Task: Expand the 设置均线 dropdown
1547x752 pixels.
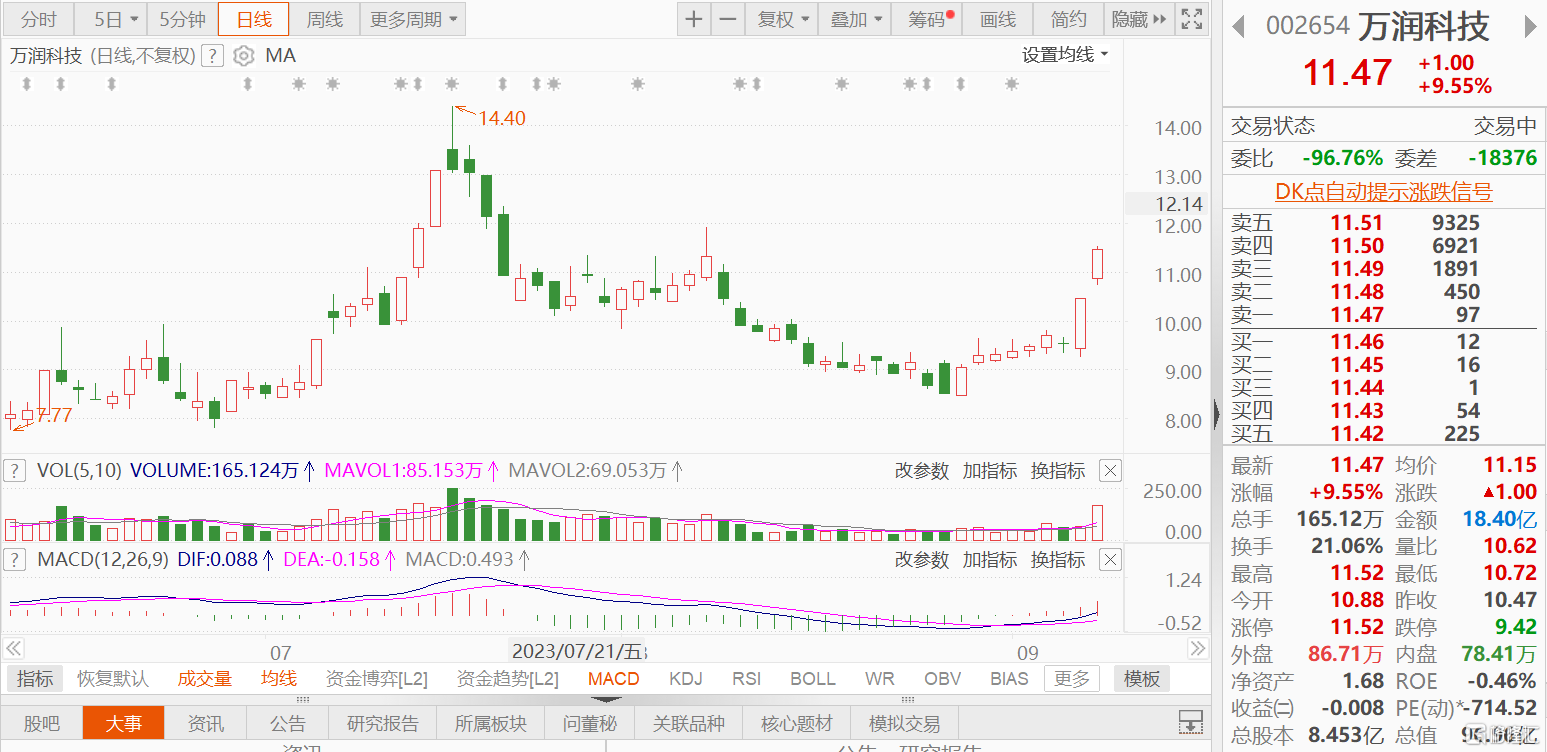Action: [1065, 55]
